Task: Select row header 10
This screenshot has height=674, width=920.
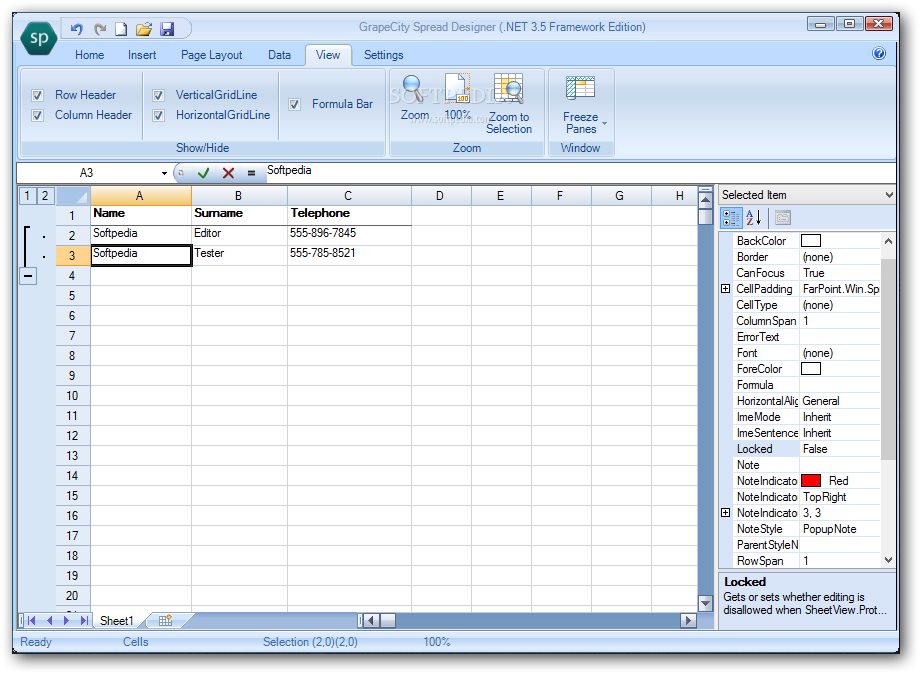Action: (x=72, y=395)
